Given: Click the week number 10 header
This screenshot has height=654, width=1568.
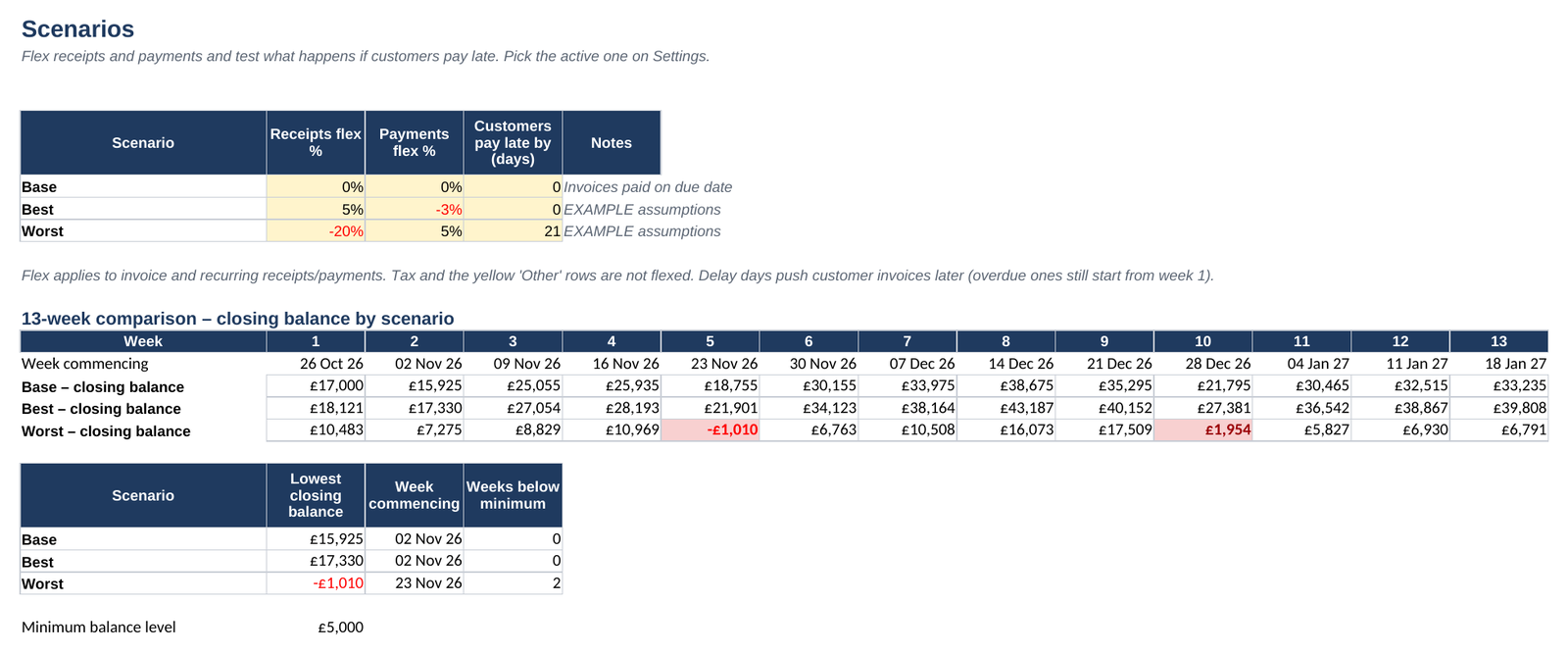Looking at the screenshot, I should point(1203,341).
